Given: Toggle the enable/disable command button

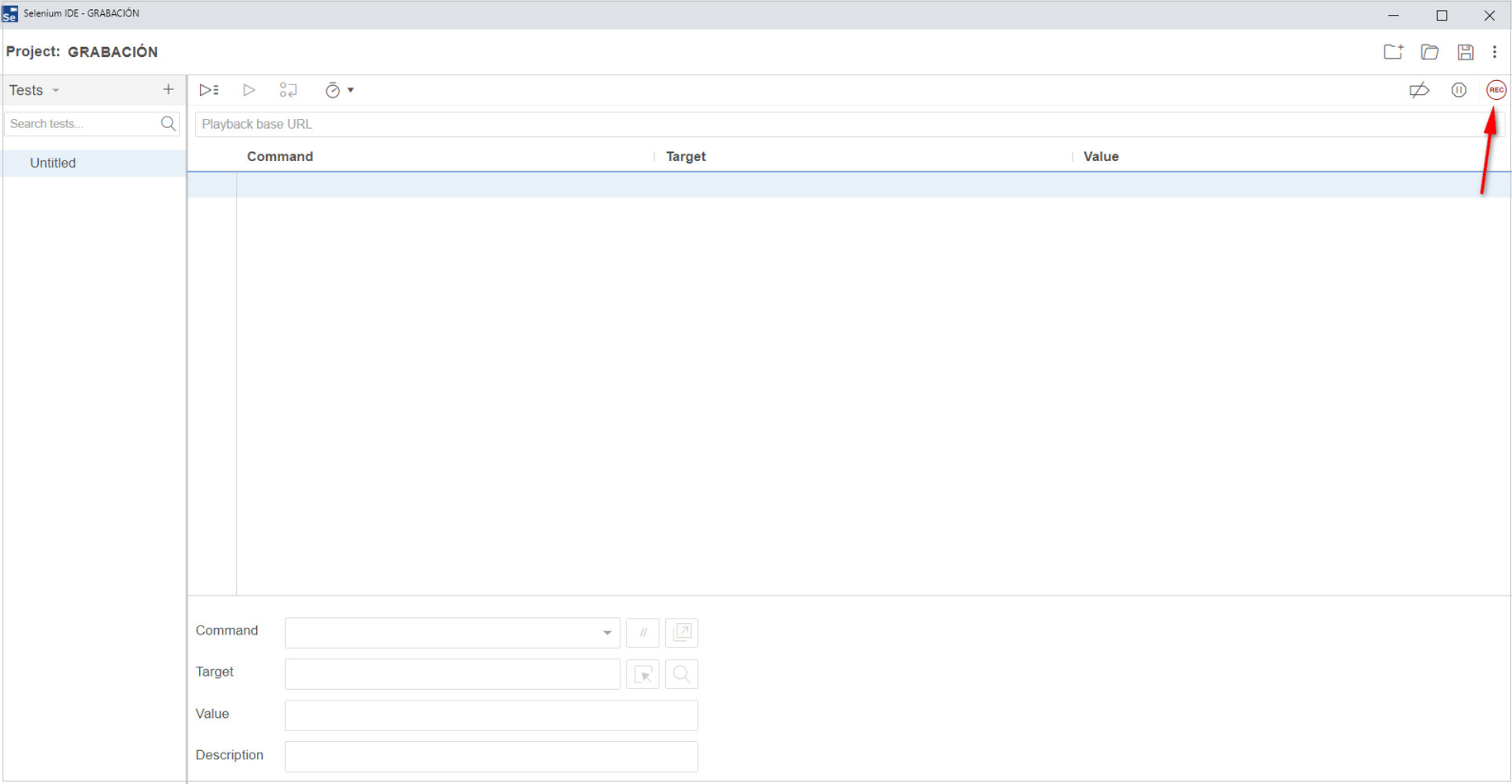Looking at the screenshot, I should (x=643, y=633).
